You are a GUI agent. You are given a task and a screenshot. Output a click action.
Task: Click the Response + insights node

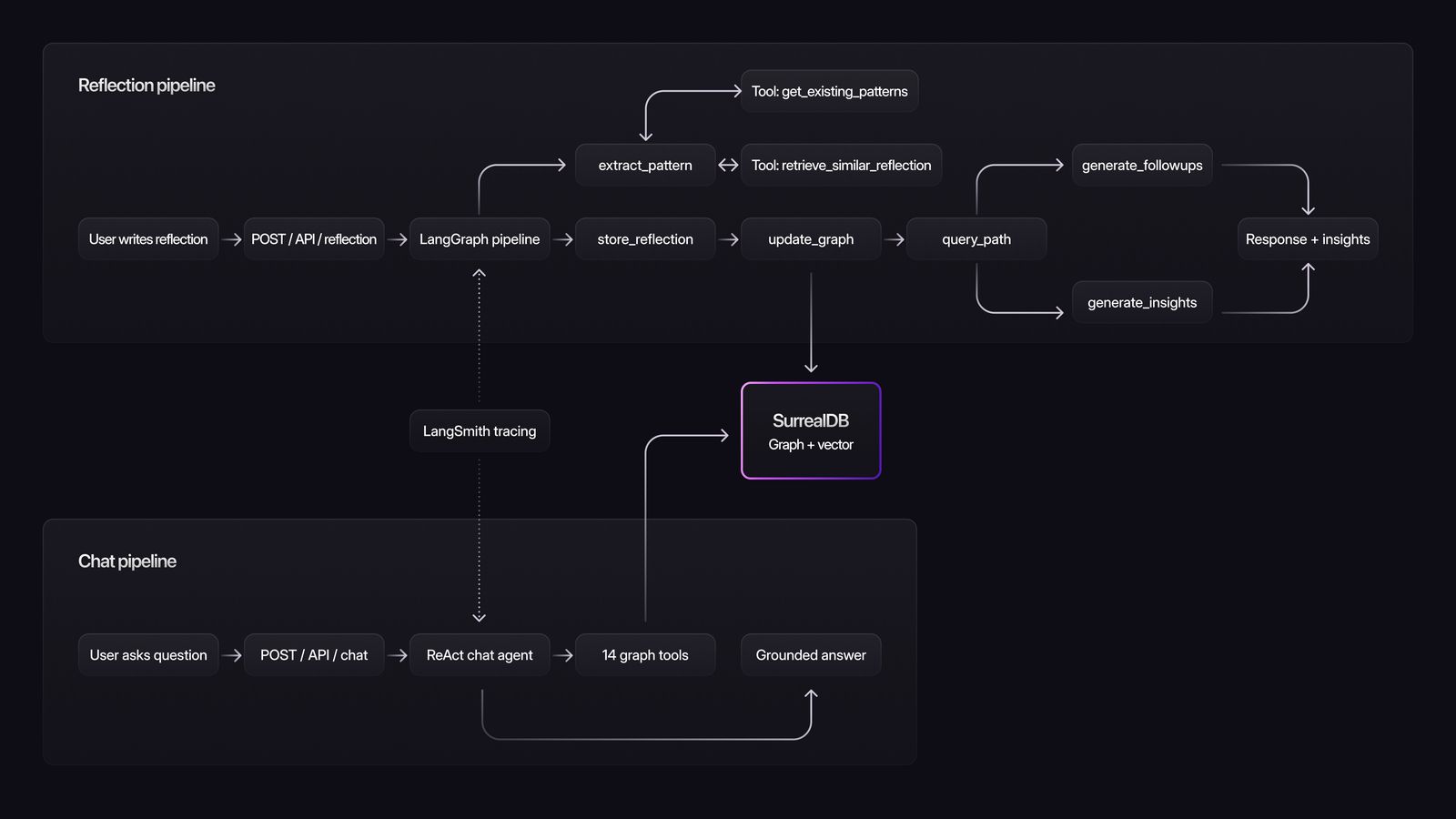click(x=1308, y=238)
